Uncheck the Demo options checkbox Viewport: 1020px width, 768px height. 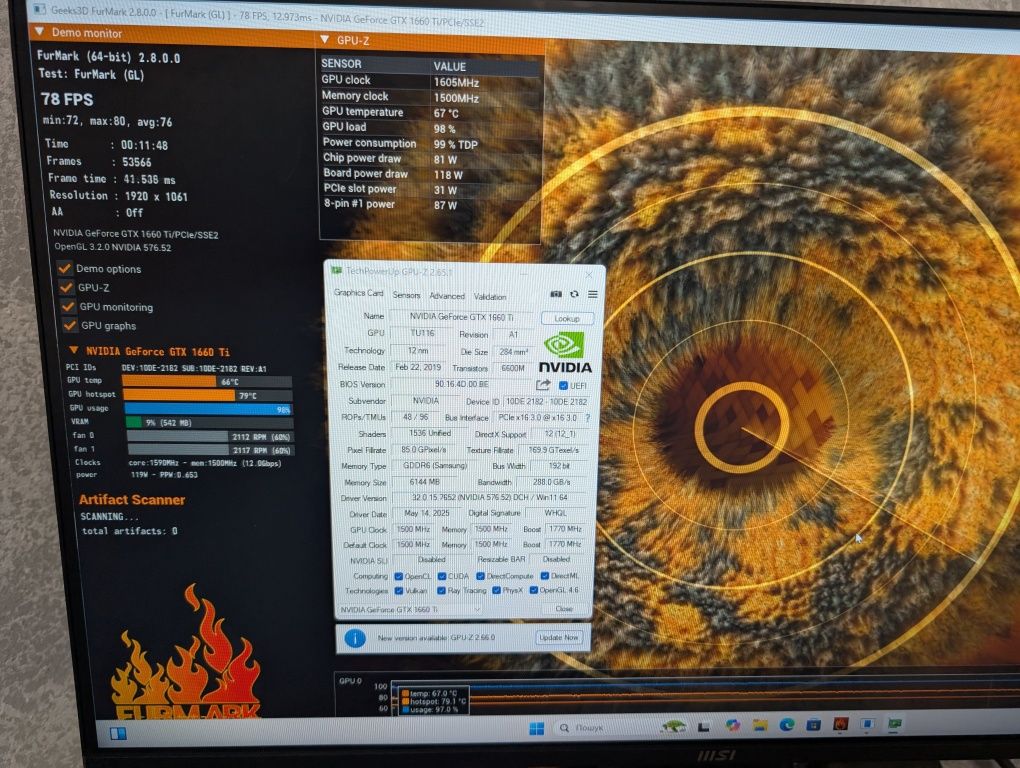[64, 268]
